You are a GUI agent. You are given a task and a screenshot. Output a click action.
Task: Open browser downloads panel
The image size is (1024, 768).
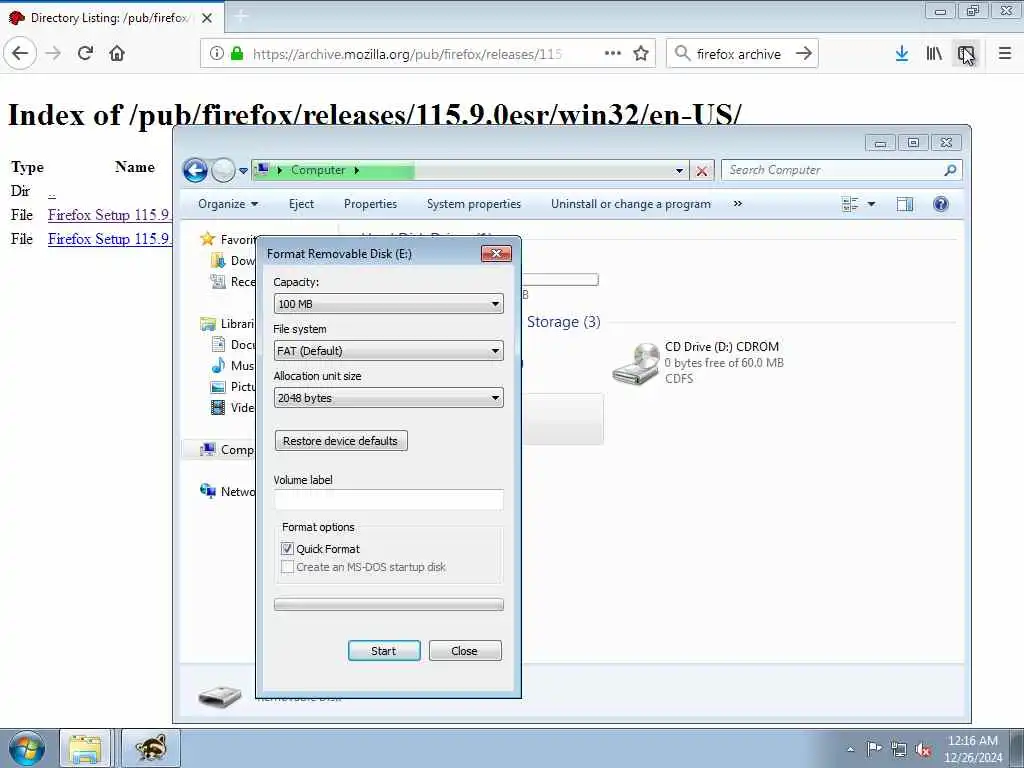pos(902,54)
